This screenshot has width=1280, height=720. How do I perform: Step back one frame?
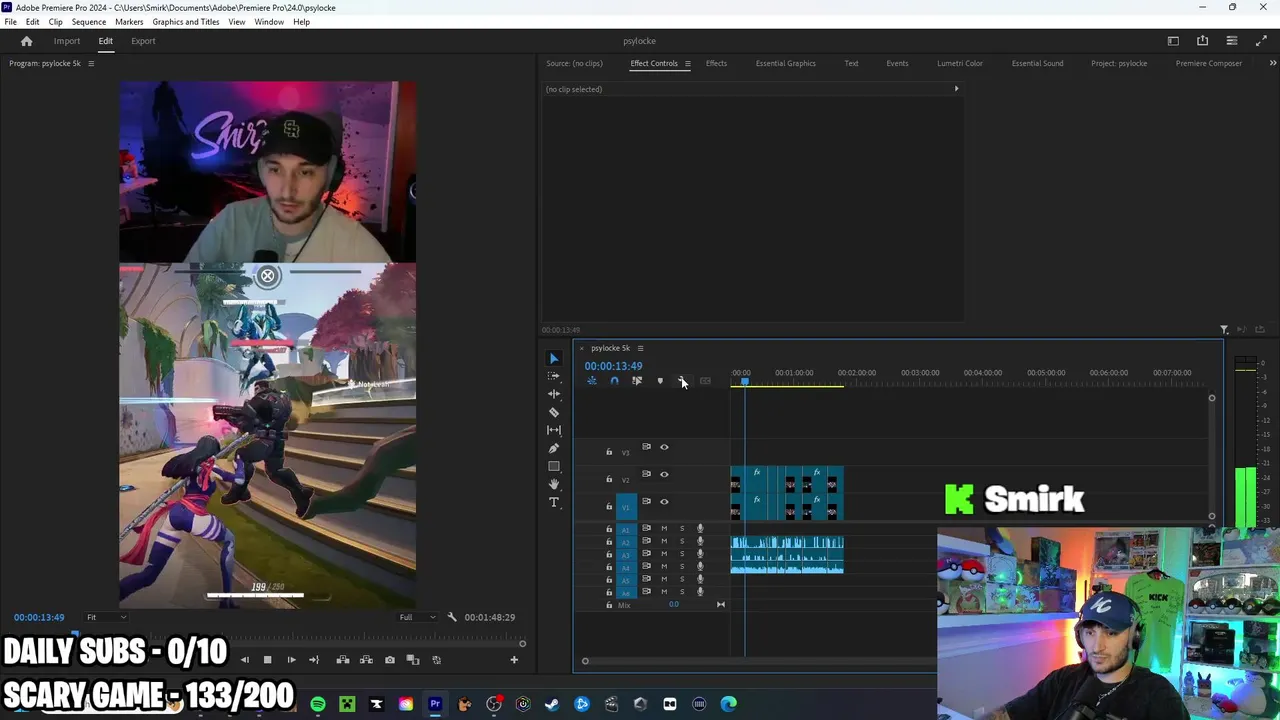(x=244, y=660)
